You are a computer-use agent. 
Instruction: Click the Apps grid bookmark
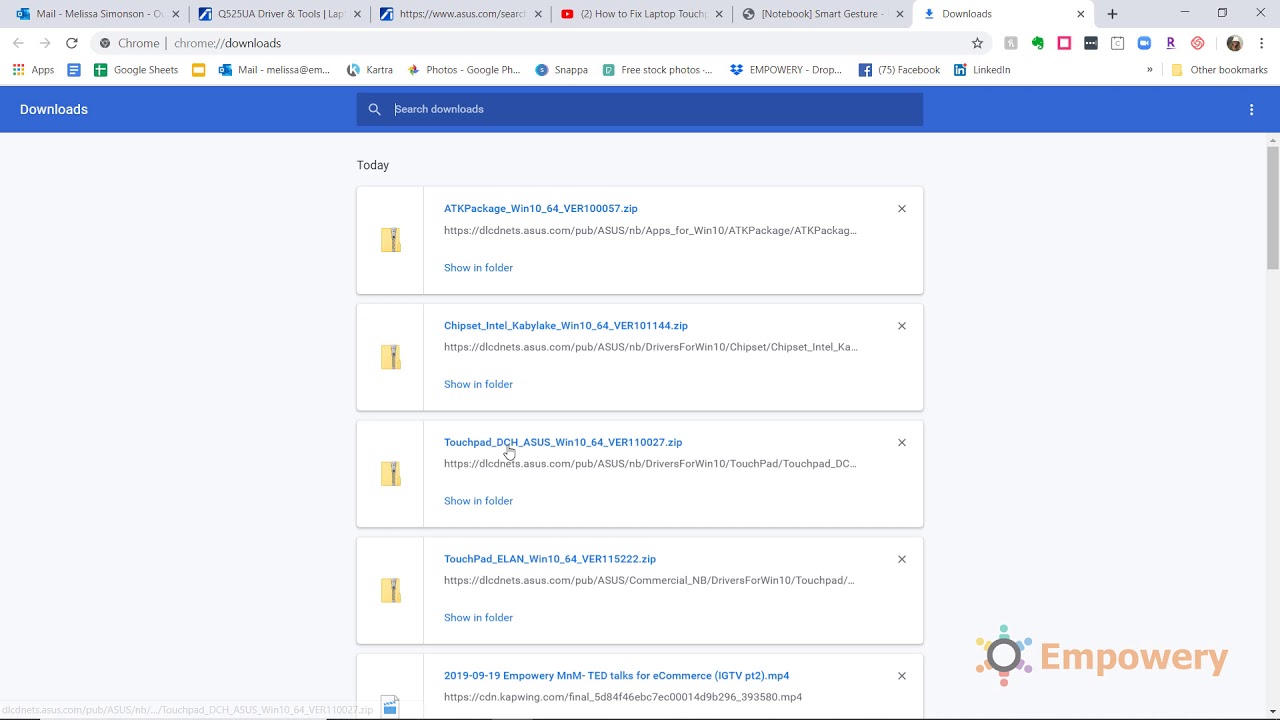[33, 70]
